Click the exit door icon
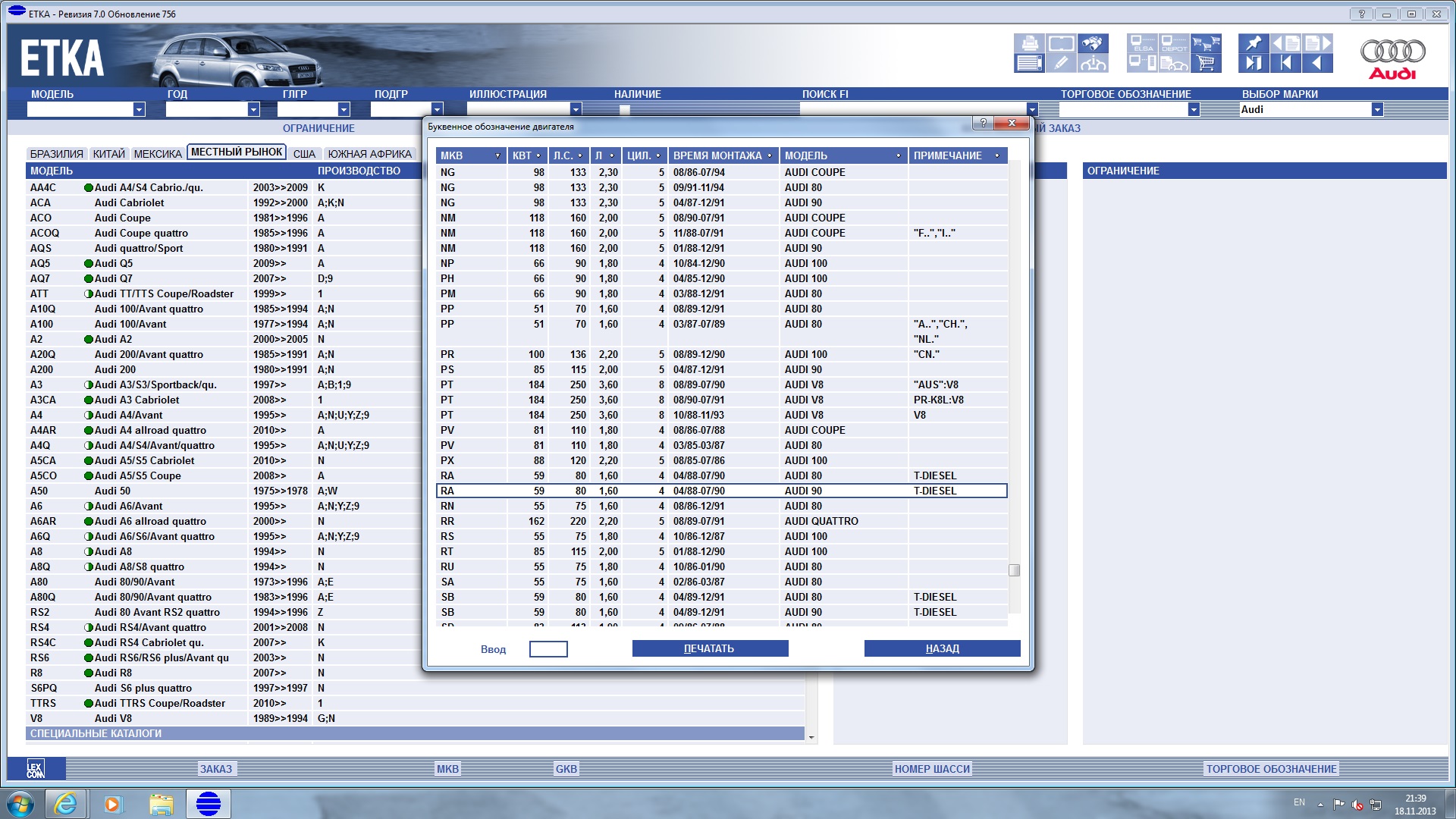Image resolution: width=1456 pixels, height=819 pixels. pyautogui.click(x=1254, y=63)
